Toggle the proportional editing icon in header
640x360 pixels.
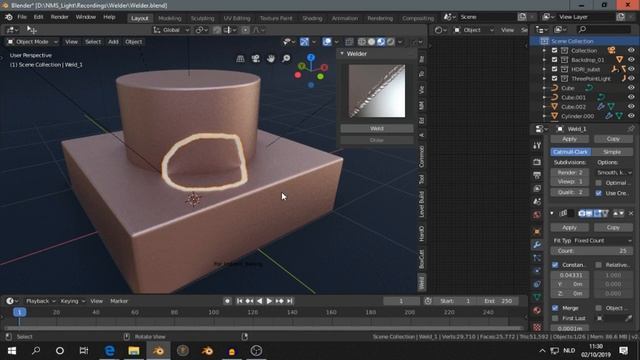[245, 30]
